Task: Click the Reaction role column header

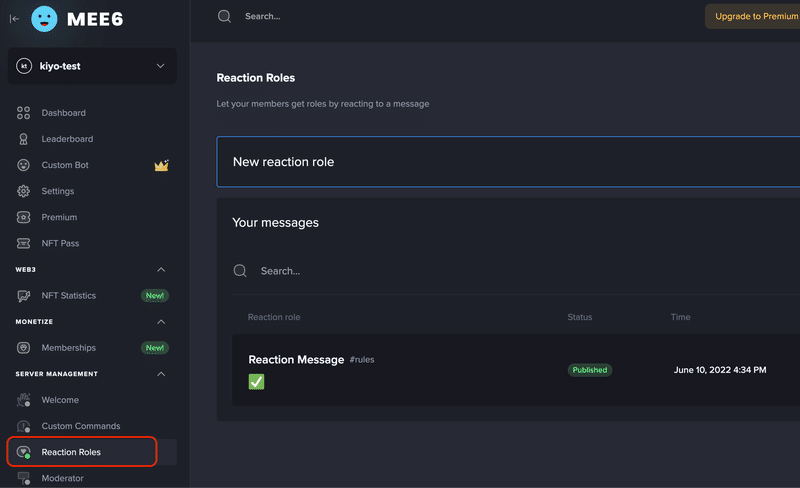Action: pos(274,317)
